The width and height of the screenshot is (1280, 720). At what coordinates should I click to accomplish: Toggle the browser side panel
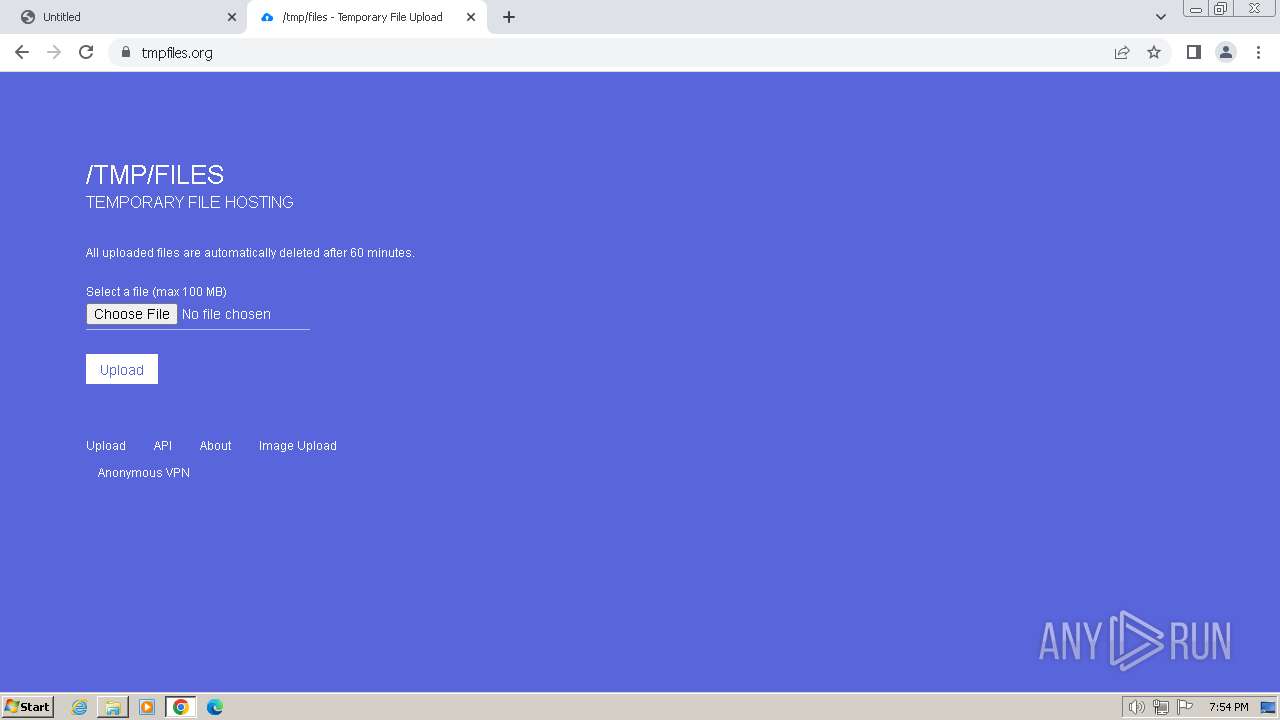pyautogui.click(x=1193, y=52)
